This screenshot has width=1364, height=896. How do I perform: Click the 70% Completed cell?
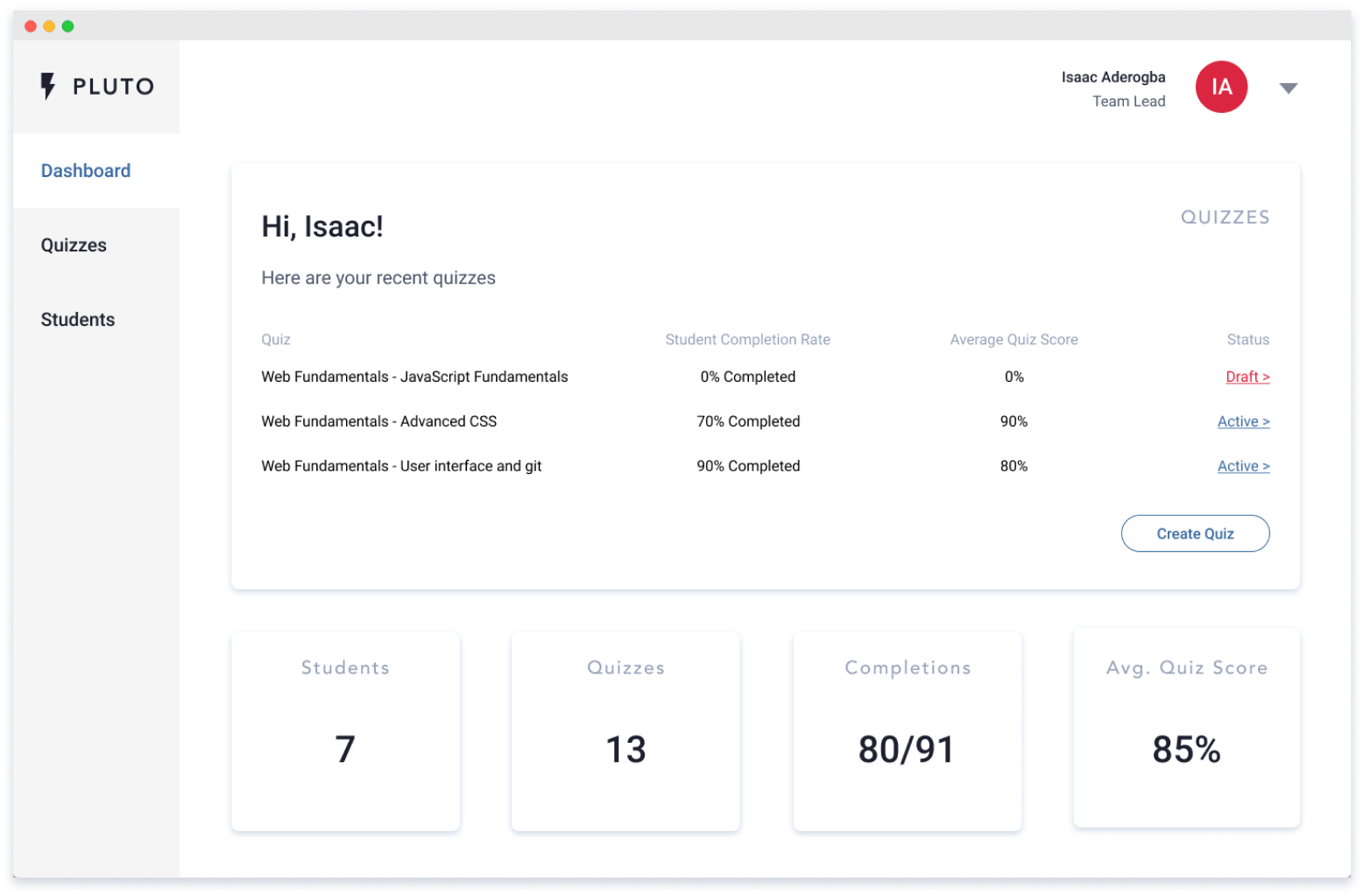point(748,421)
